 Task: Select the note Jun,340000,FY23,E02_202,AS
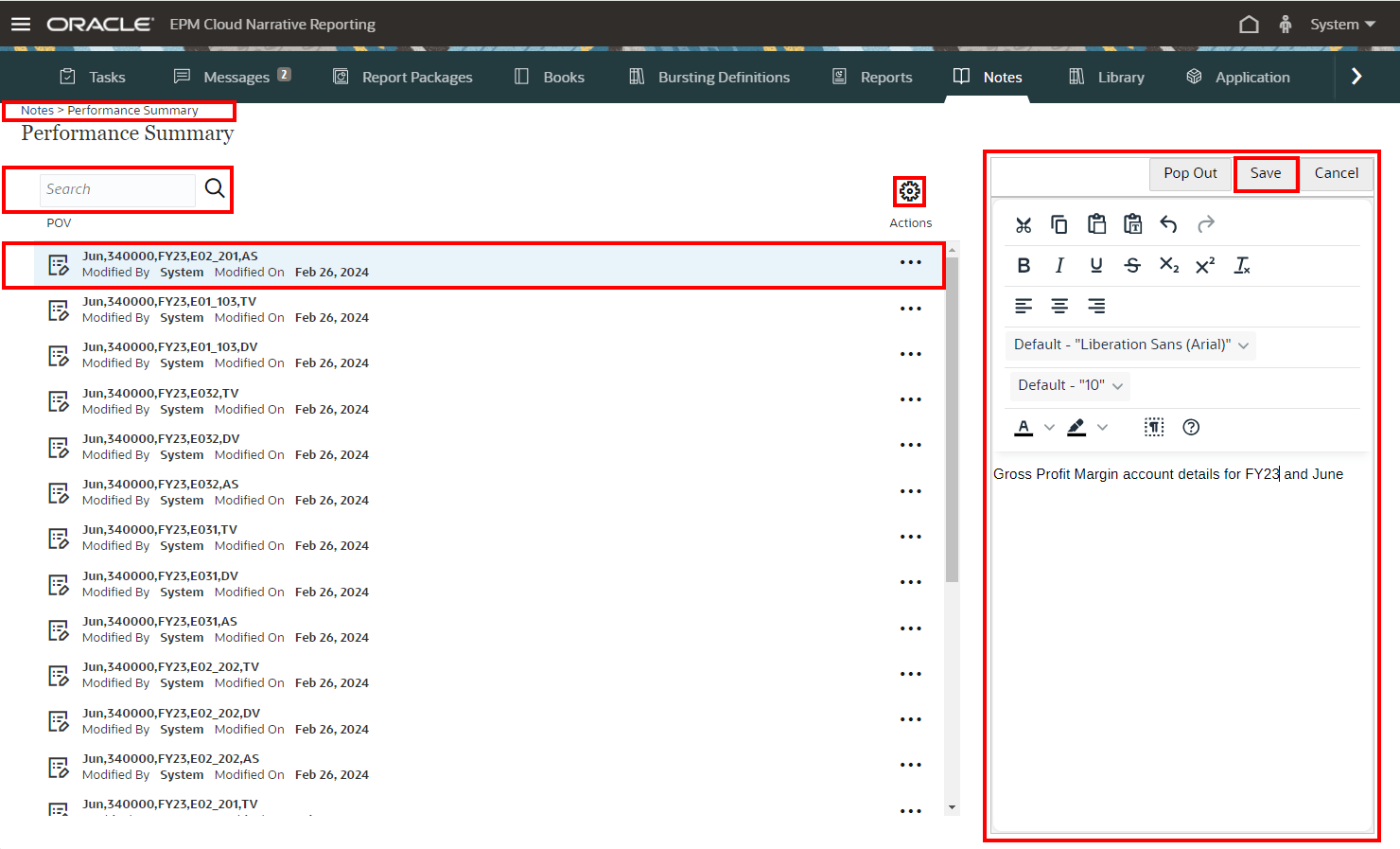click(x=489, y=767)
